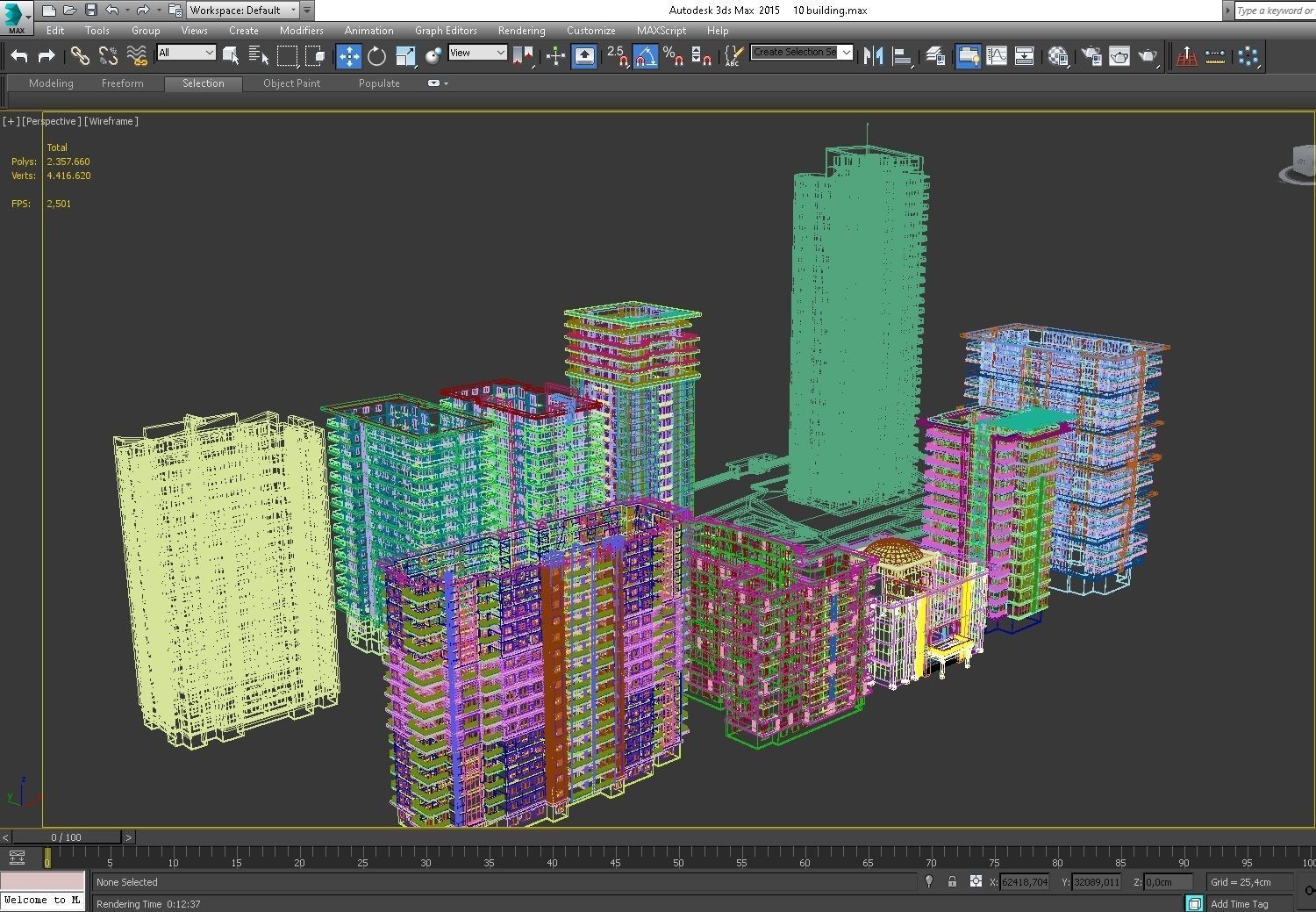Open the Graph Editors menu
The image size is (1316, 912).
pos(446,31)
